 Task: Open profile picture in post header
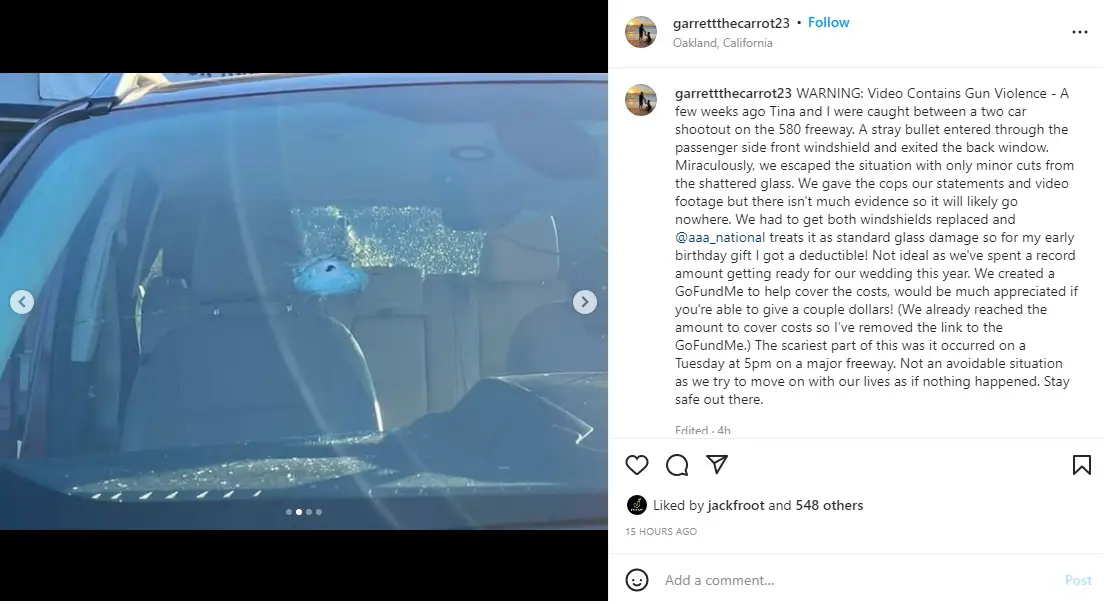640,32
